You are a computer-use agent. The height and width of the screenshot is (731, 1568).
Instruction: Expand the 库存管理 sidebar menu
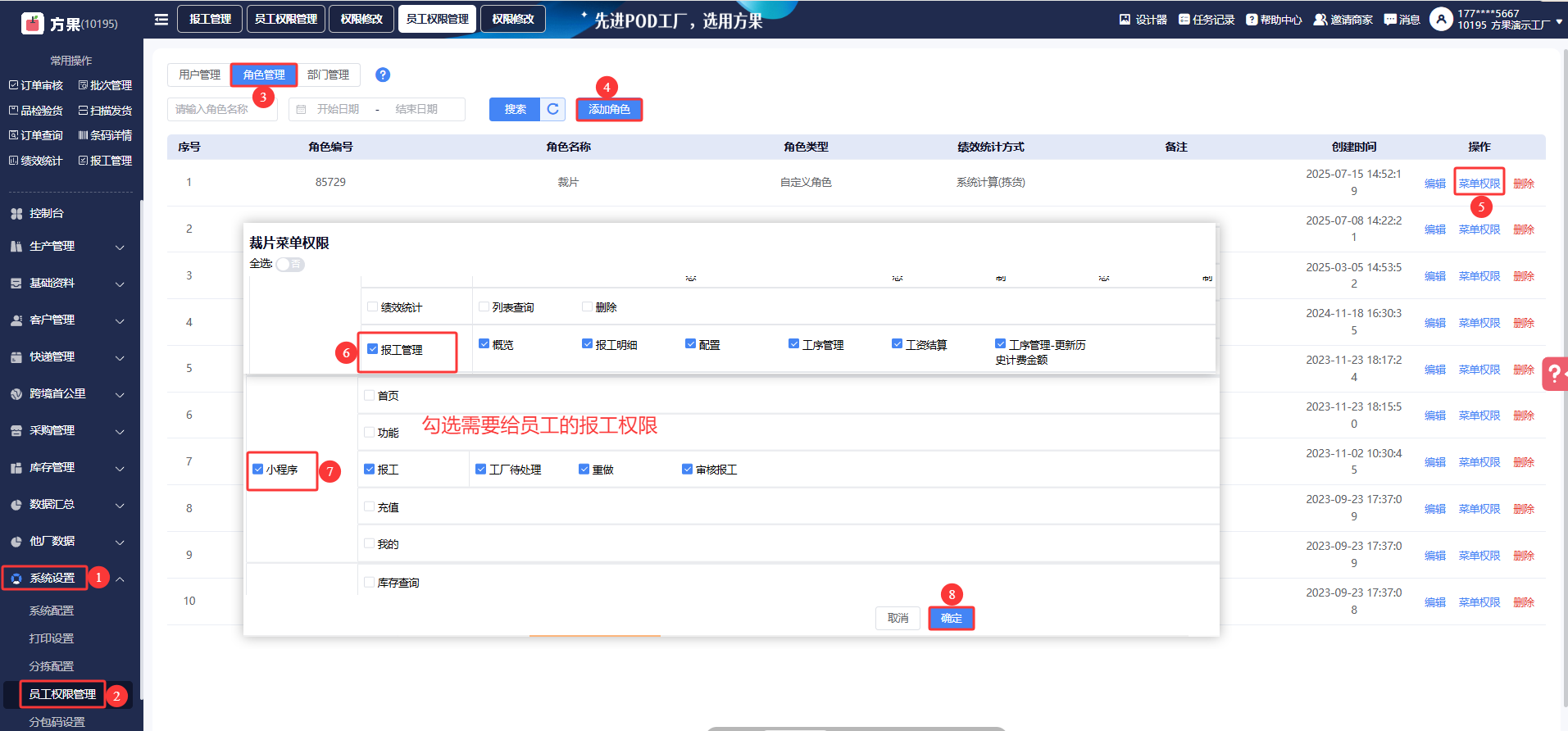point(68,467)
